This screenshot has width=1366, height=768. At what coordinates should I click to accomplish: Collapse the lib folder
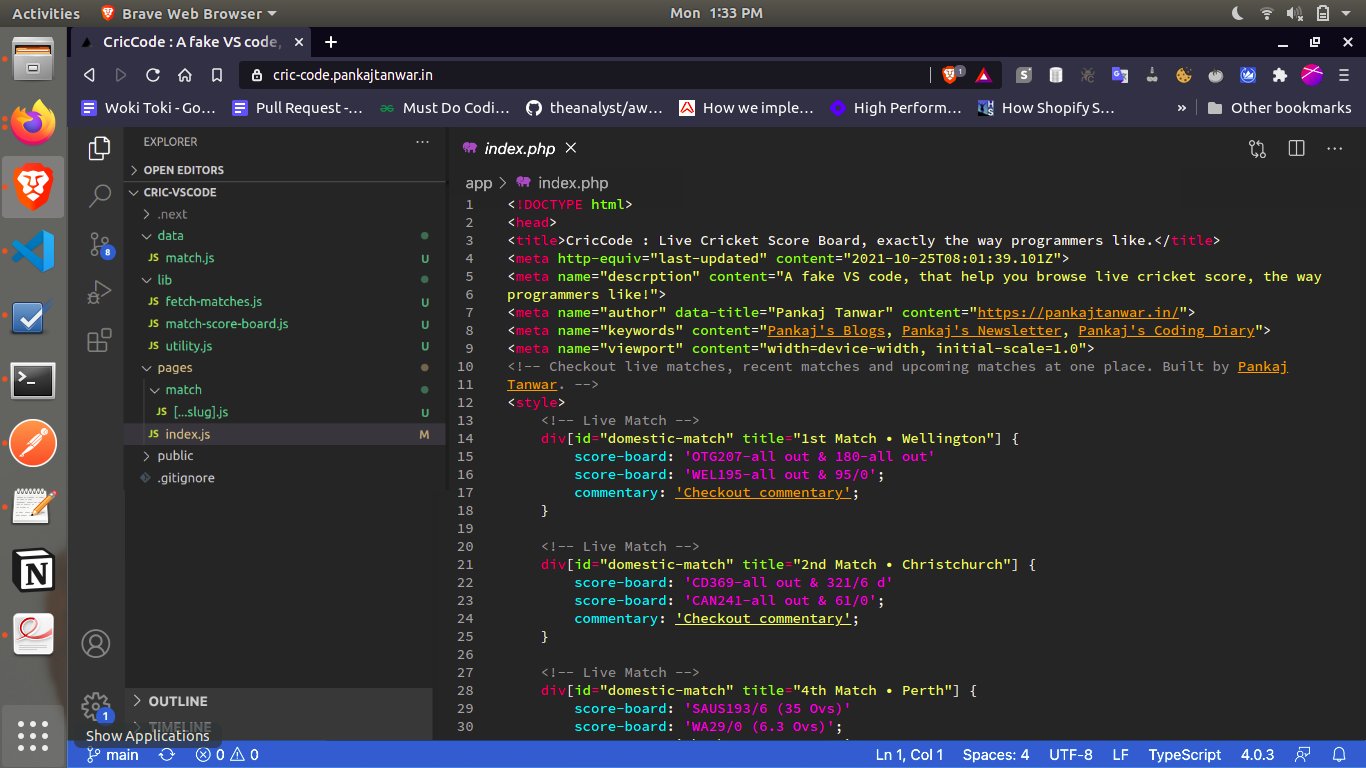tap(165, 280)
